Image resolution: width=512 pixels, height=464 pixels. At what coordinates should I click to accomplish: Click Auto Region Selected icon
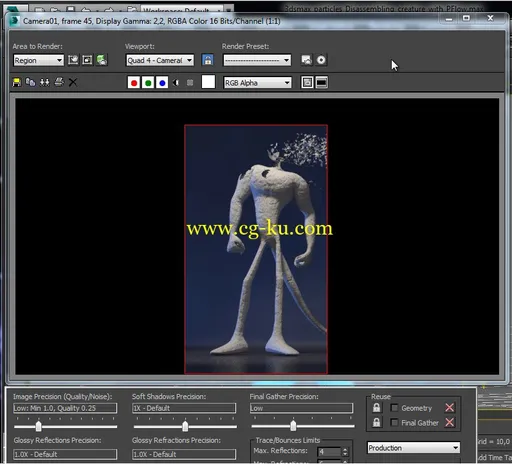[x=87, y=60]
